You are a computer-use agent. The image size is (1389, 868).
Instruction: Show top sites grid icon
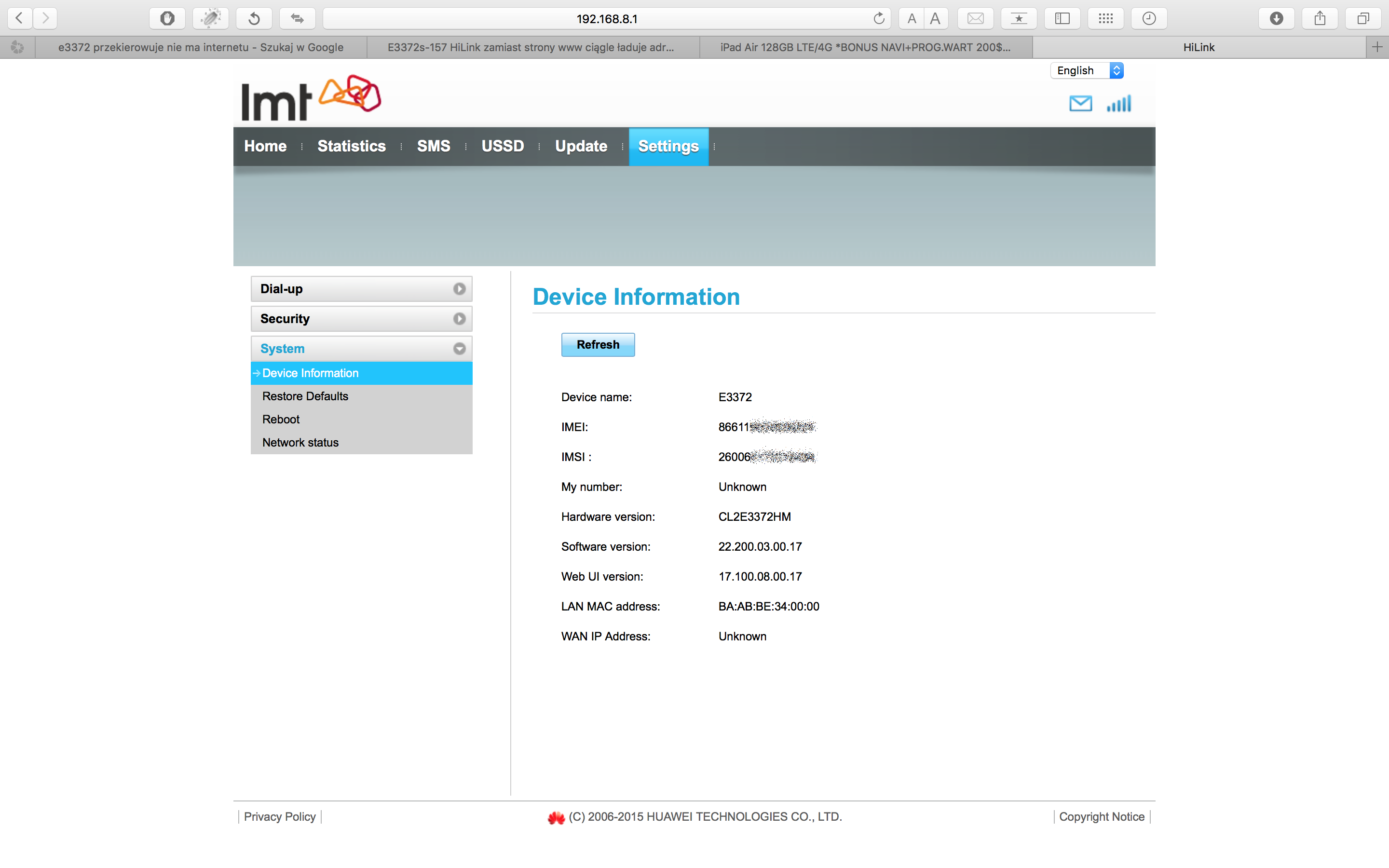click(x=1105, y=18)
